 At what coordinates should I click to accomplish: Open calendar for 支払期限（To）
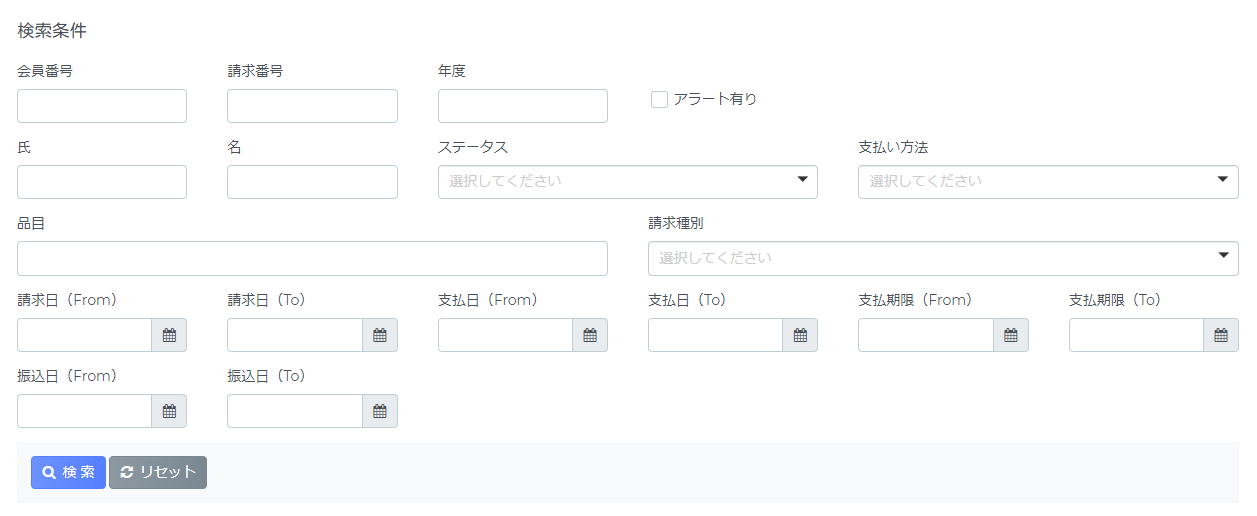[x=1221, y=335]
